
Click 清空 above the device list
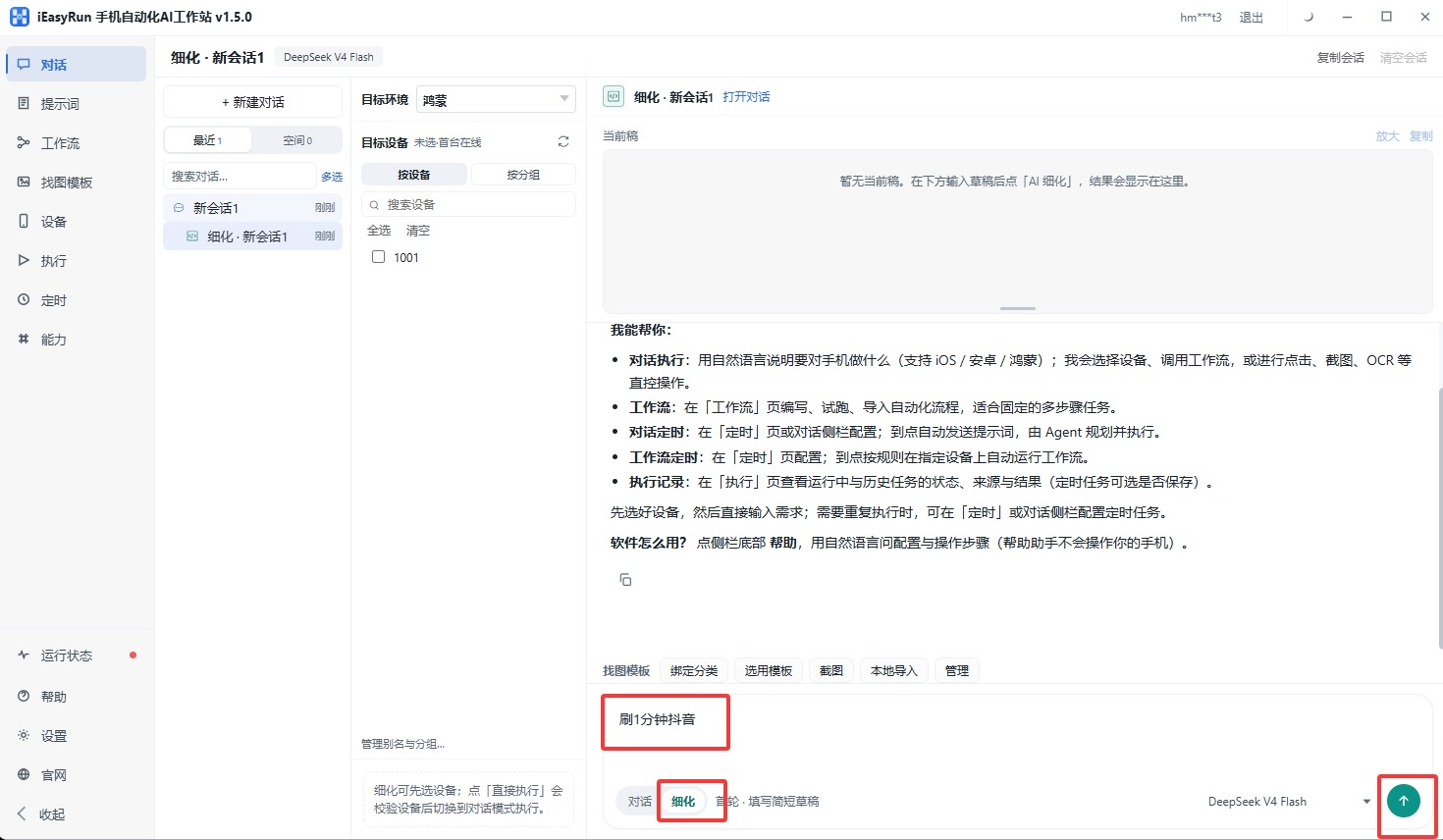418,231
